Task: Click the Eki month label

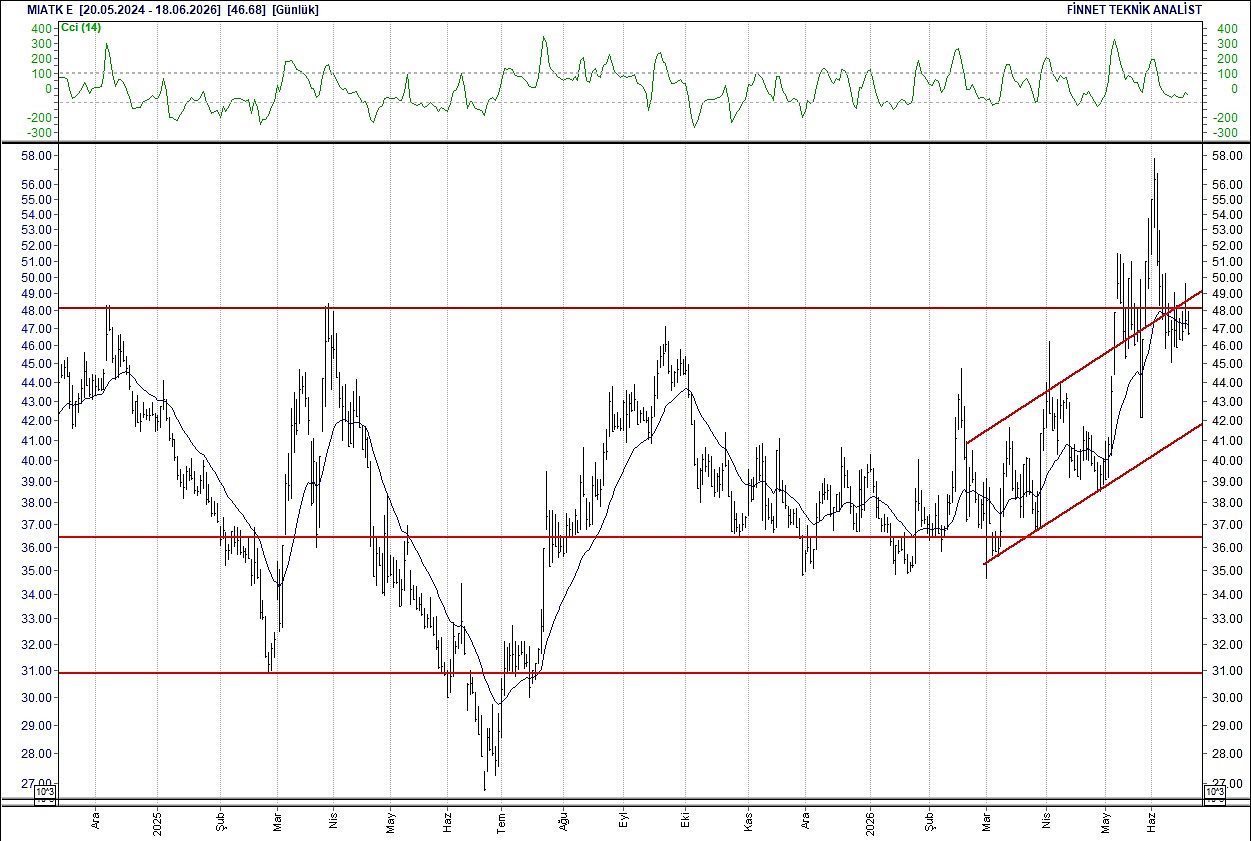Action: tap(685, 821)
